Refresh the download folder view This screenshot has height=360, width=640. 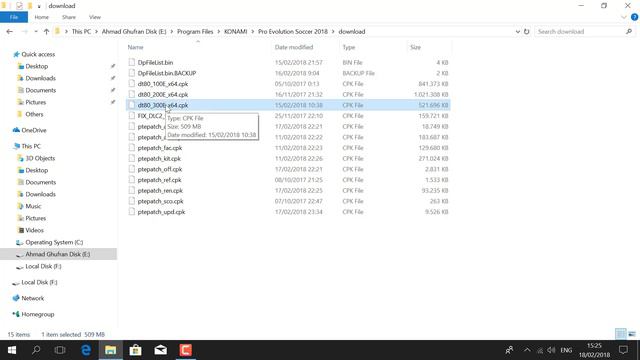coord(527,31)
